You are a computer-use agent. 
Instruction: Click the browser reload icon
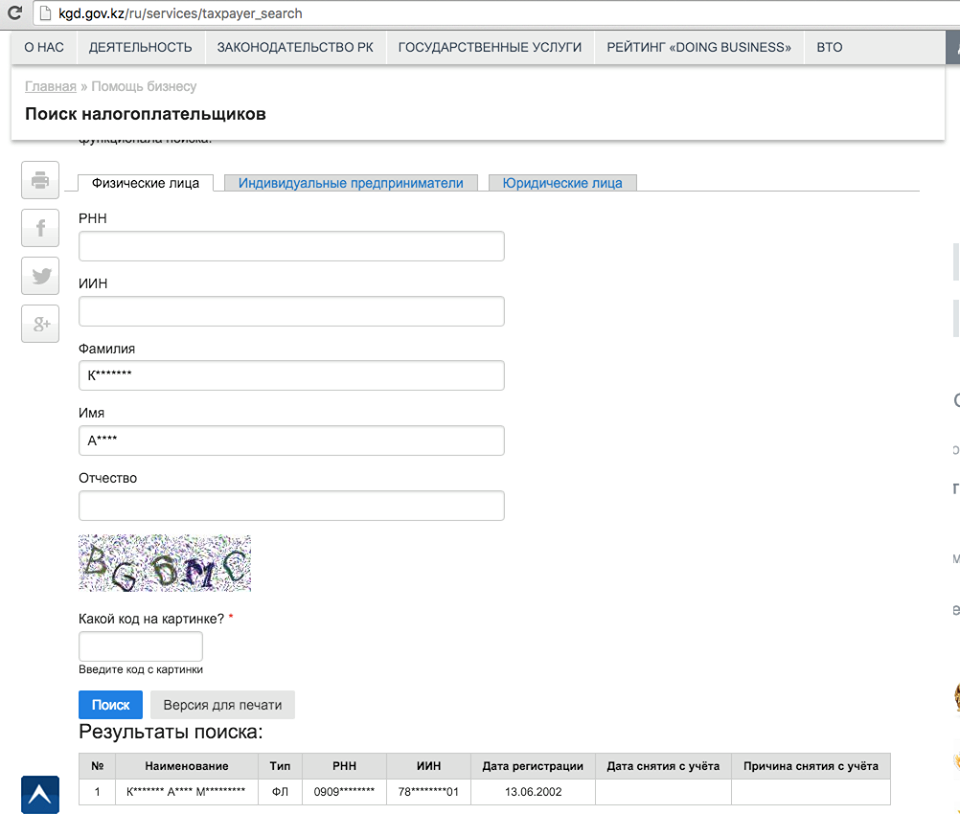pos(14,14)
